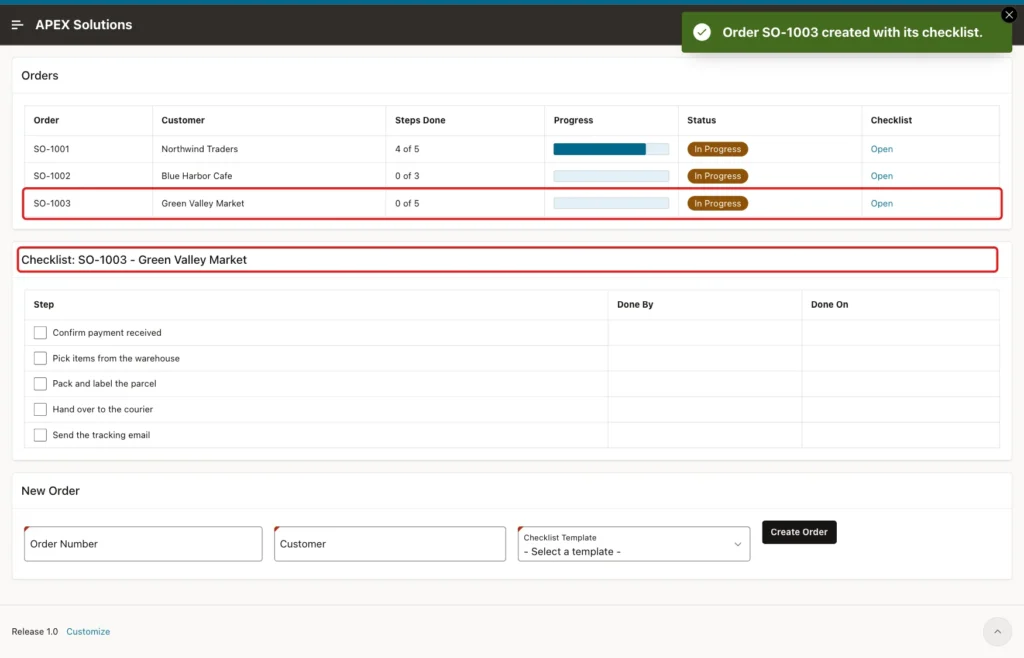This screenshot has width=1024, height=658.
Task: Close the success notification
Action: (x=1008, y=15)
